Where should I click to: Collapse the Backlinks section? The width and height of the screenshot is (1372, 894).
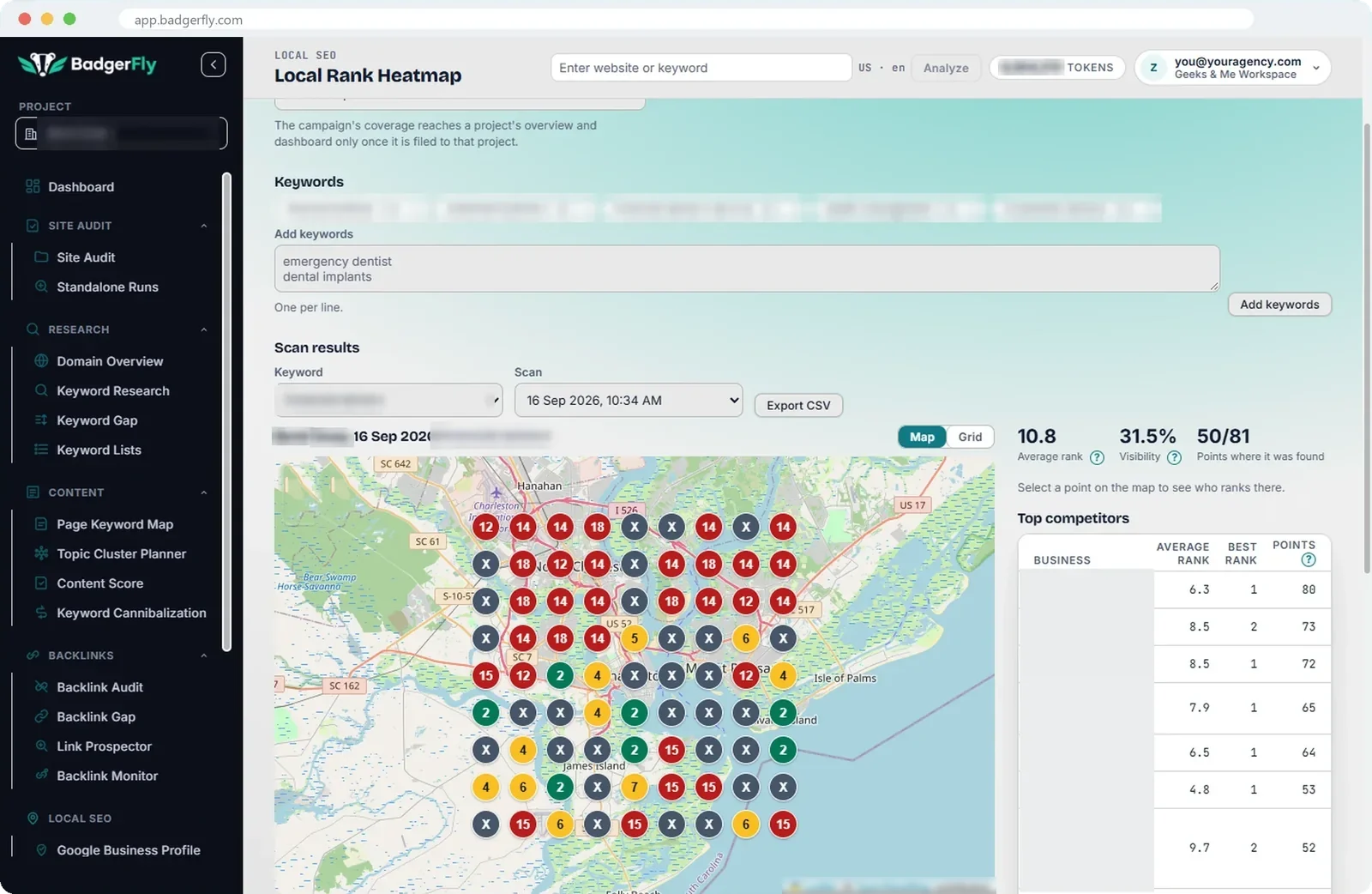(204, 655)
